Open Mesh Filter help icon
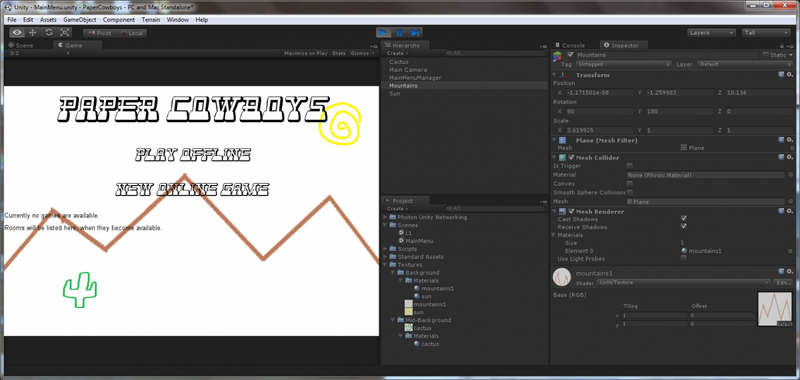Screen dimensions: 800x380 pos(781,139)
